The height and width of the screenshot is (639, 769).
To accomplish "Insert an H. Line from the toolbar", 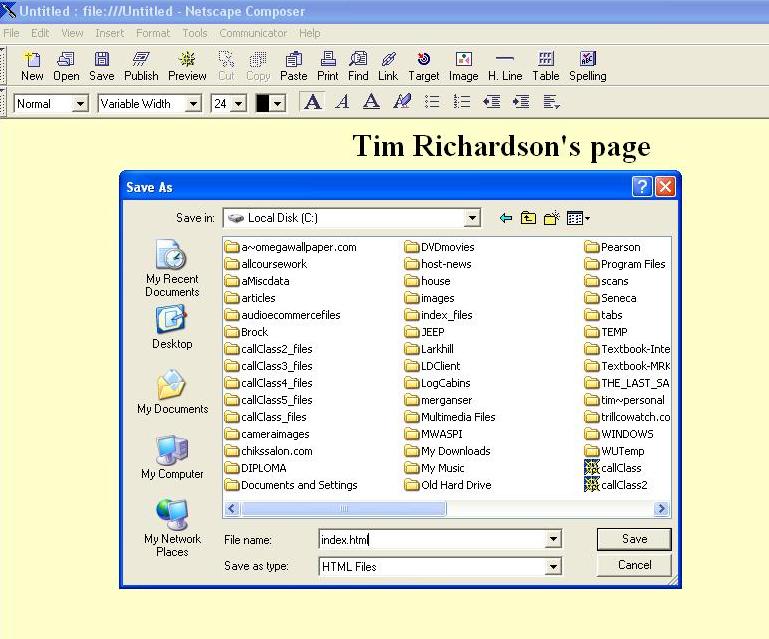I will click(505, 66).
